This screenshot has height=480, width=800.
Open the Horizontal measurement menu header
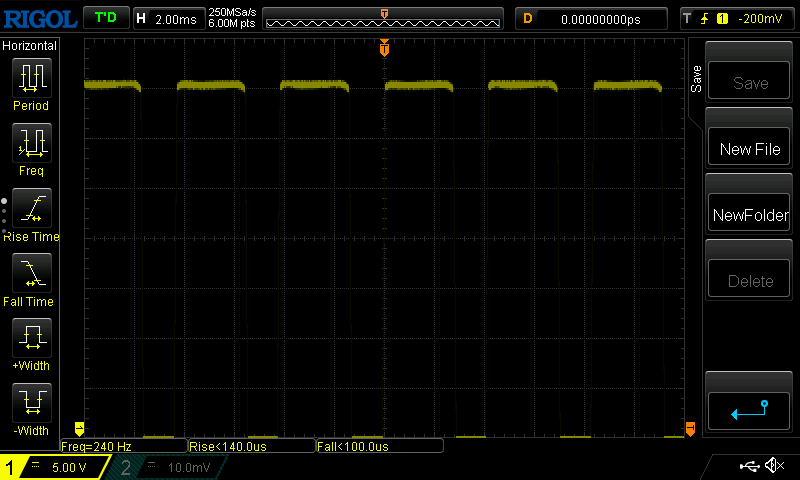pyautogui.click(x=30, y=46)
